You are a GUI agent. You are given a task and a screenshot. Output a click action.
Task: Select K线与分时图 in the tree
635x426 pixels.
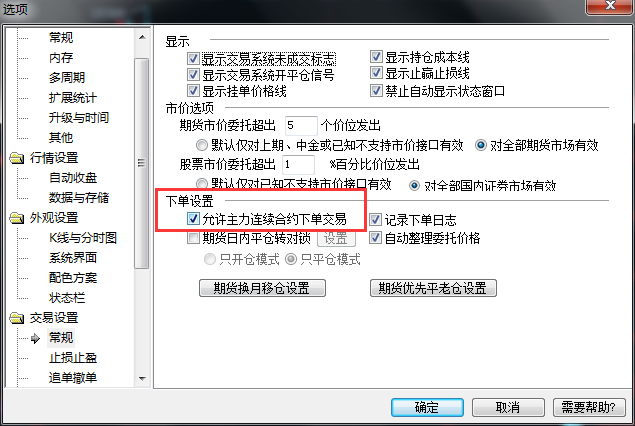(83, 238)
